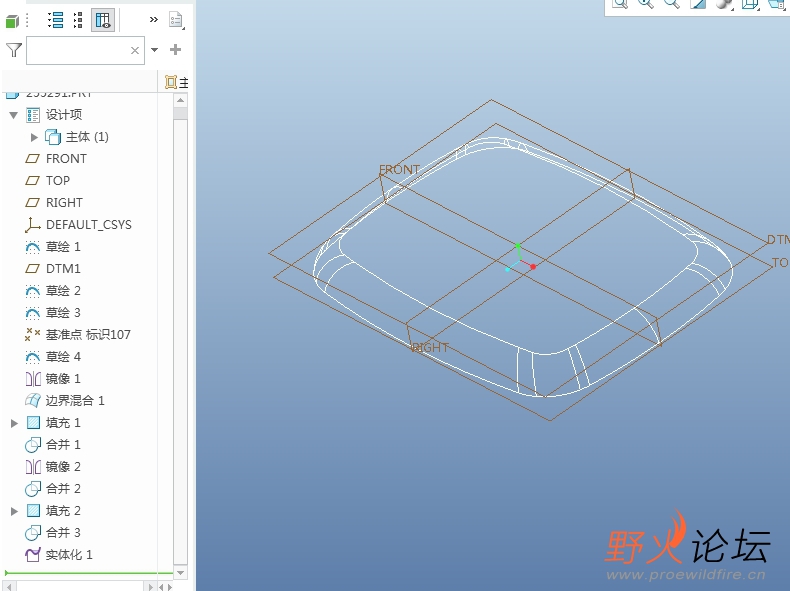Click the funnel filter icon

[14, 50]
